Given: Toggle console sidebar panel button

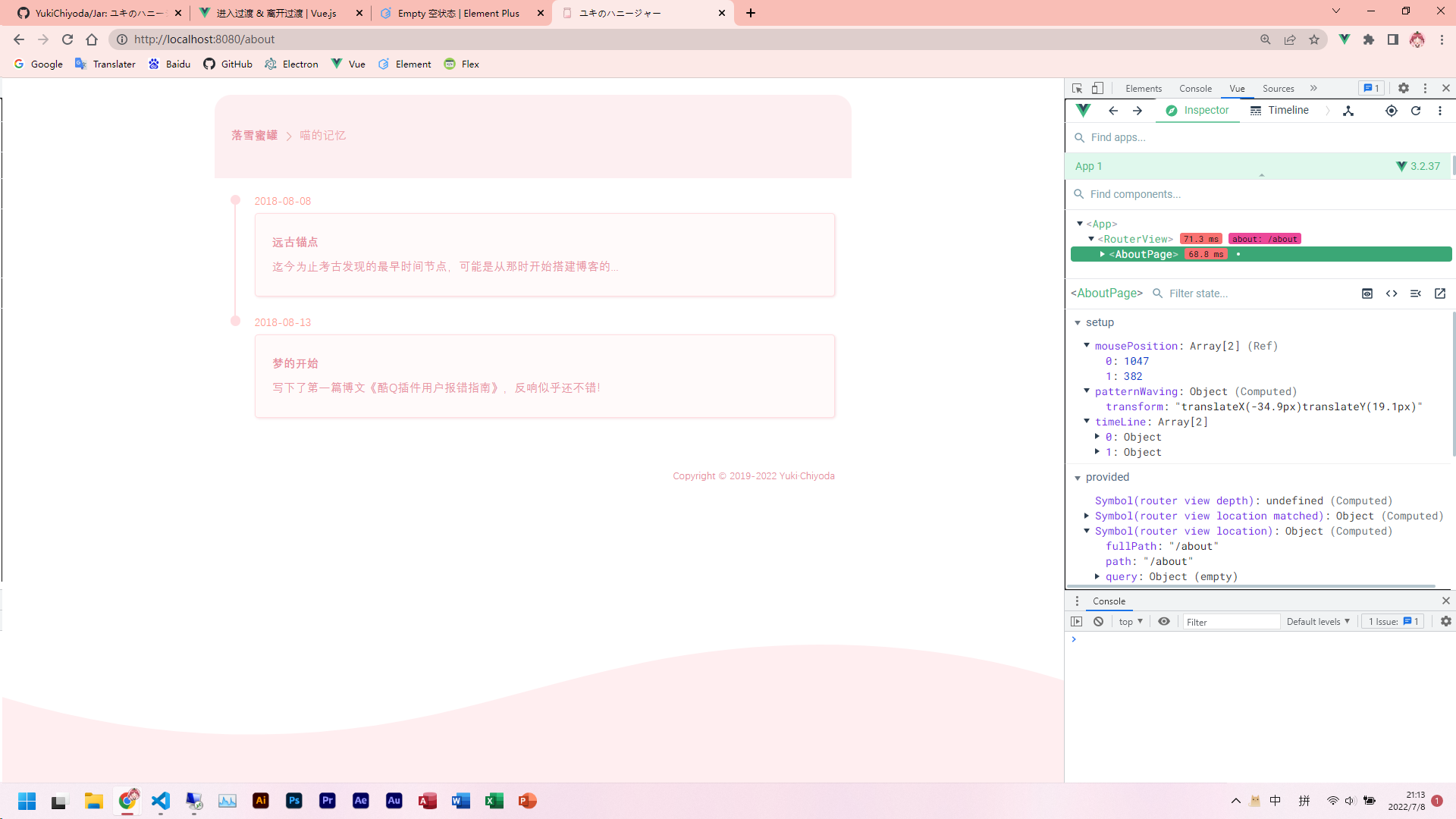Looking at the screenshot, I should [x=1076, y=622].
